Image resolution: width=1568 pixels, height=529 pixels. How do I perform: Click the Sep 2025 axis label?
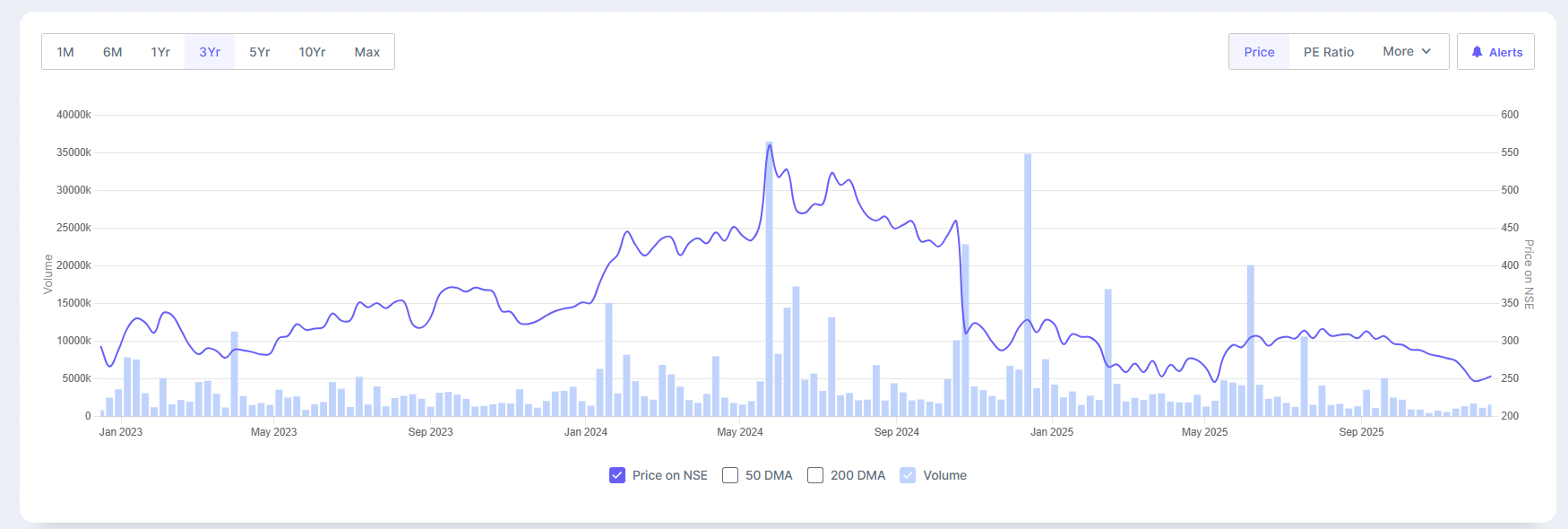[1361, 432]
